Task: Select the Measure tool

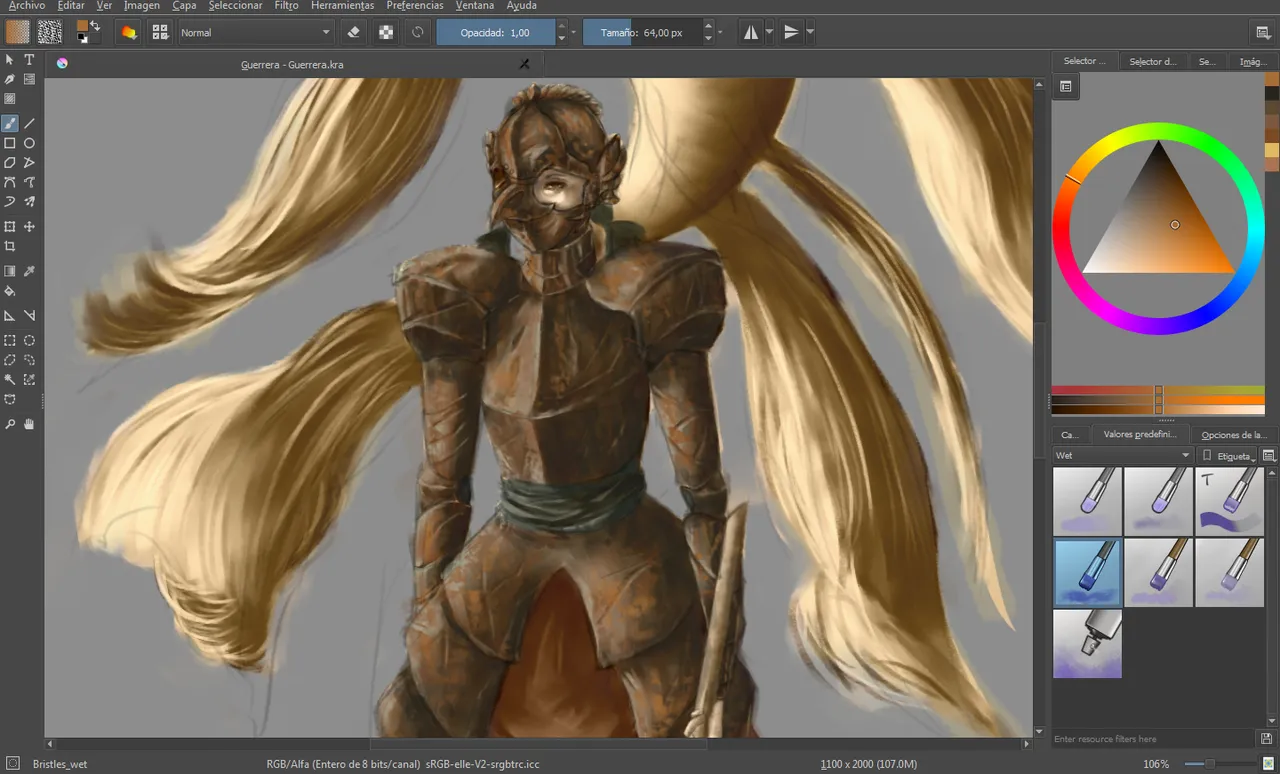Action: [x=29, y=315]
